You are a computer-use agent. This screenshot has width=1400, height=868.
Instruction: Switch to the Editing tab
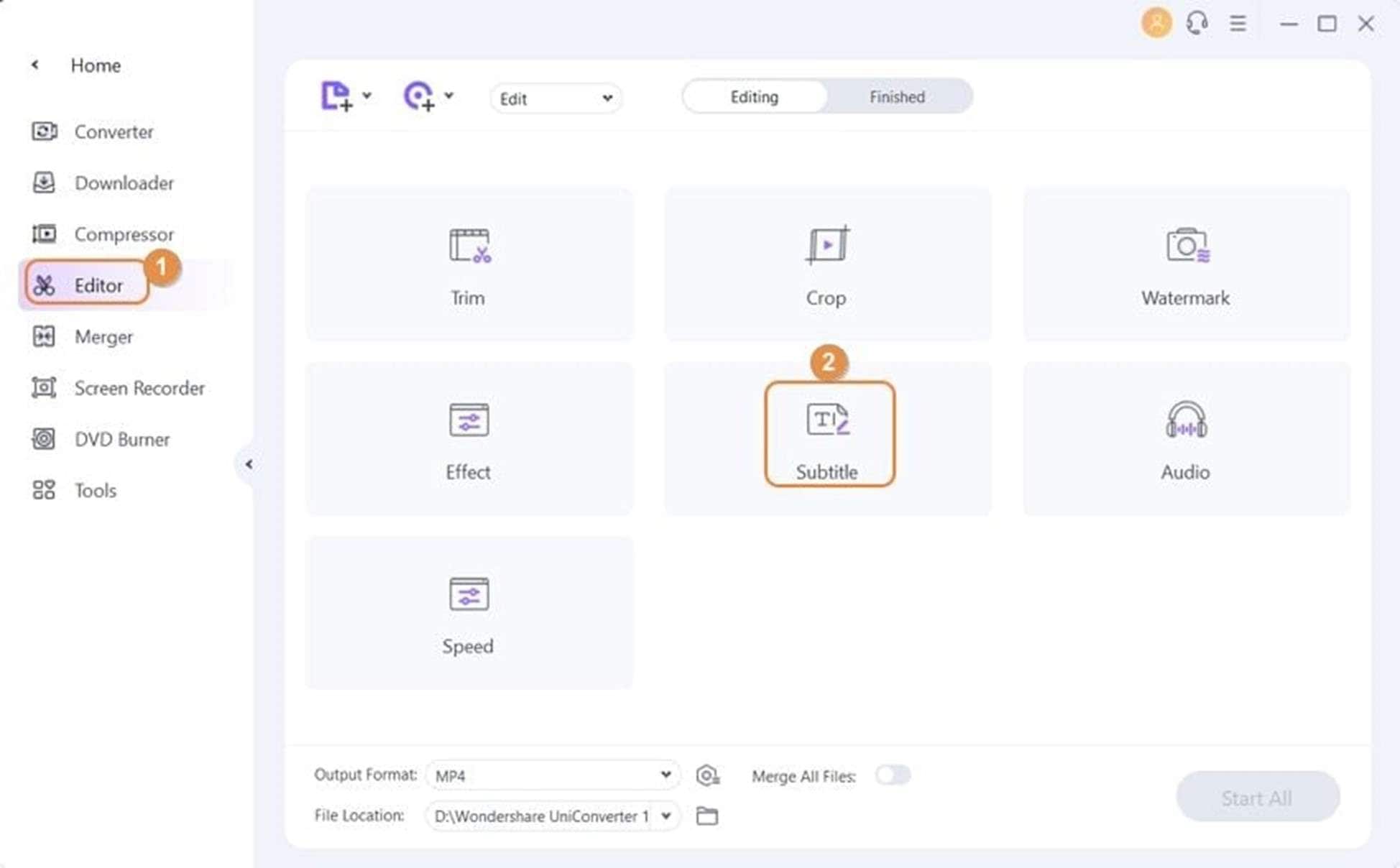(x=755, y=96)
